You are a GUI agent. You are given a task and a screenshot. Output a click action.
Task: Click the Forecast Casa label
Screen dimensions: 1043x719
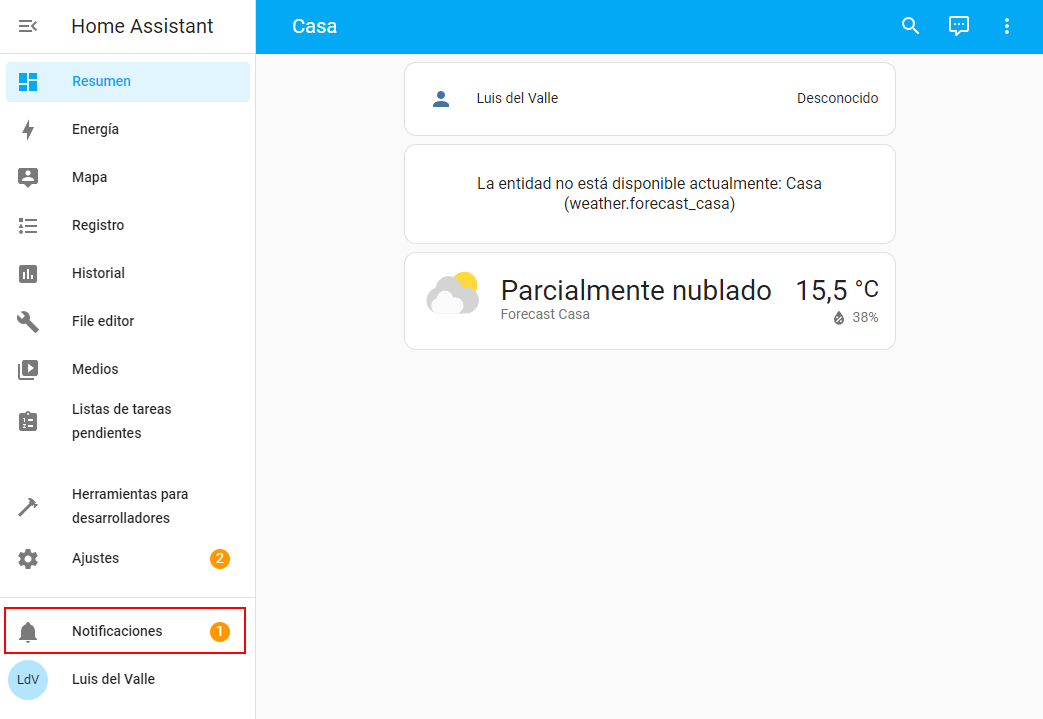545,314
